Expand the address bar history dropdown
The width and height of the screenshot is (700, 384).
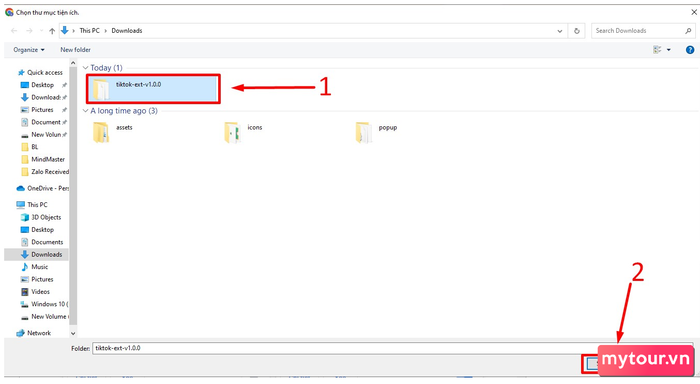coord(559,31)
